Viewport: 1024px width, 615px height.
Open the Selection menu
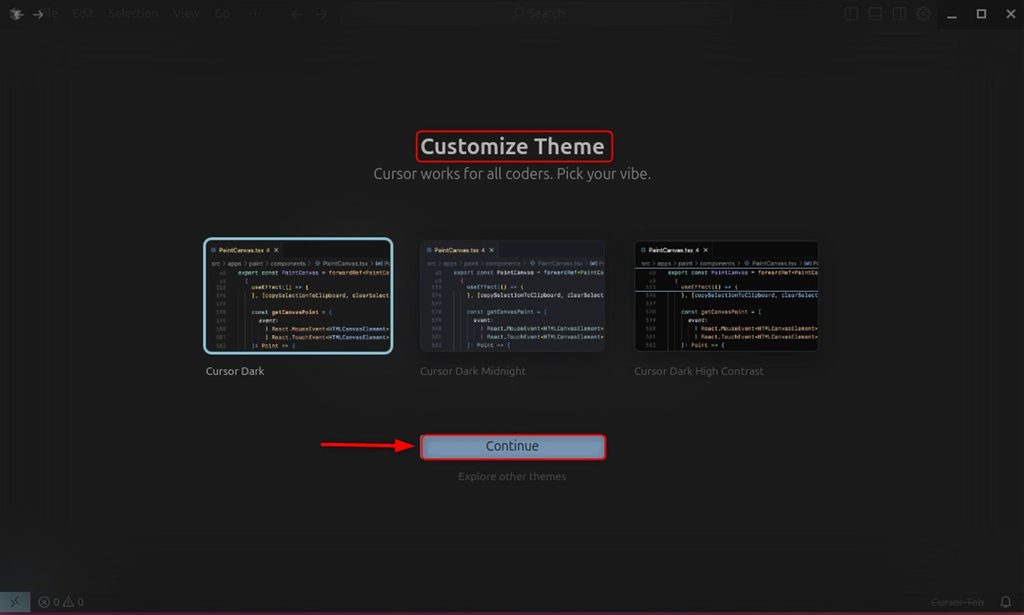(x=133, y=13)
